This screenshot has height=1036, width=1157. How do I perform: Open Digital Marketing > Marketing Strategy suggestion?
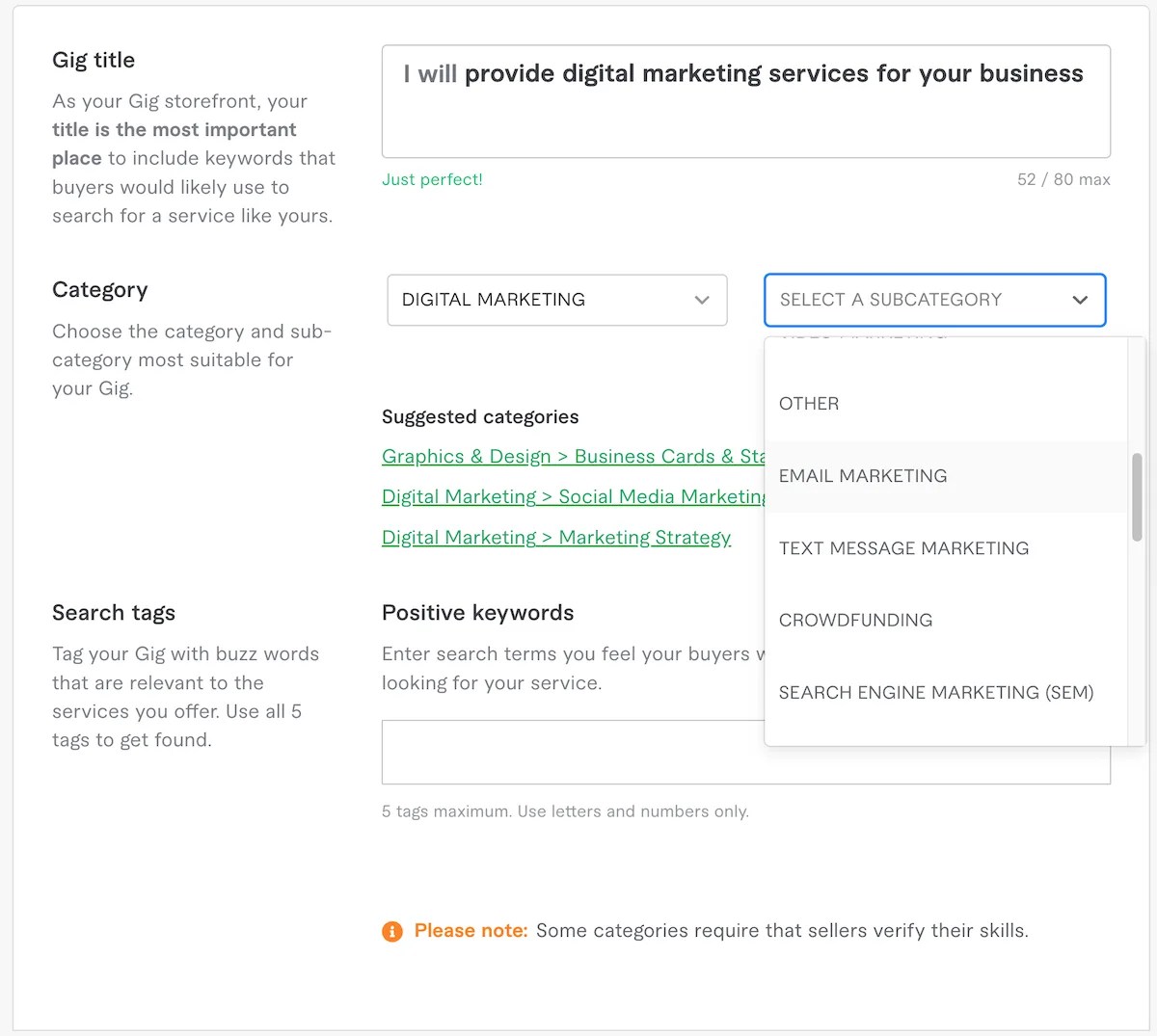tap(556, 537)
